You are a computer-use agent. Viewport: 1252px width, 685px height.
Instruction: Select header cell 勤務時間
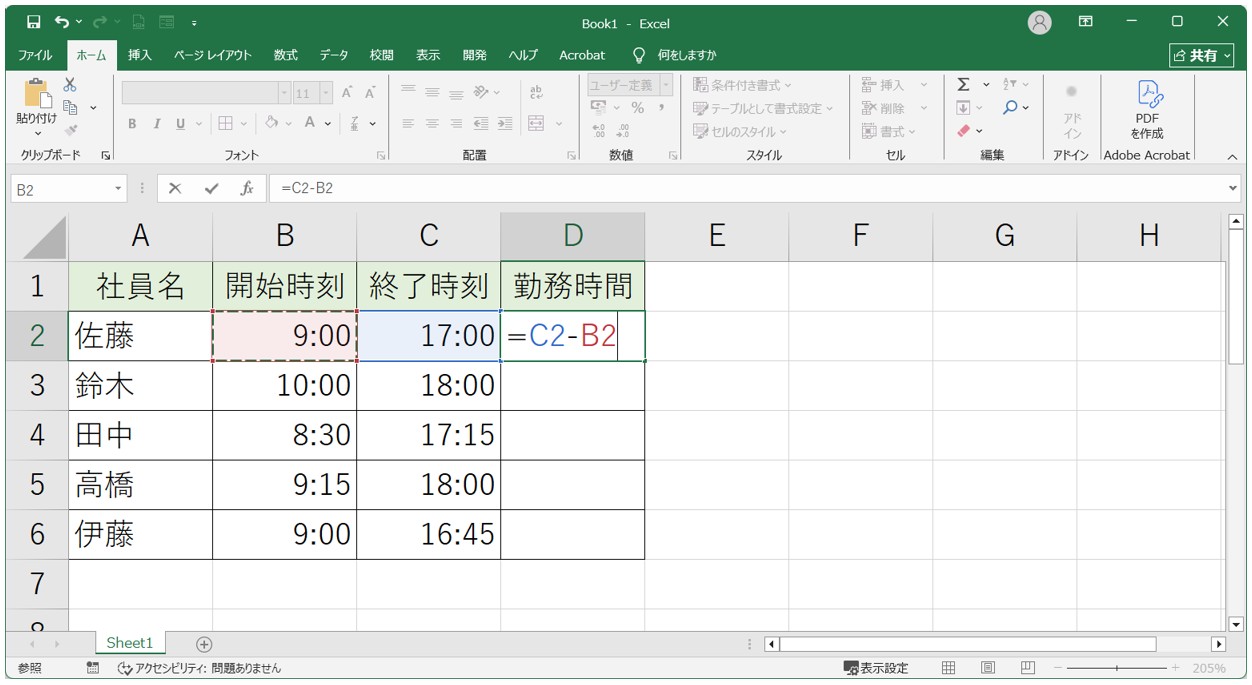click(x=573, y=286)
